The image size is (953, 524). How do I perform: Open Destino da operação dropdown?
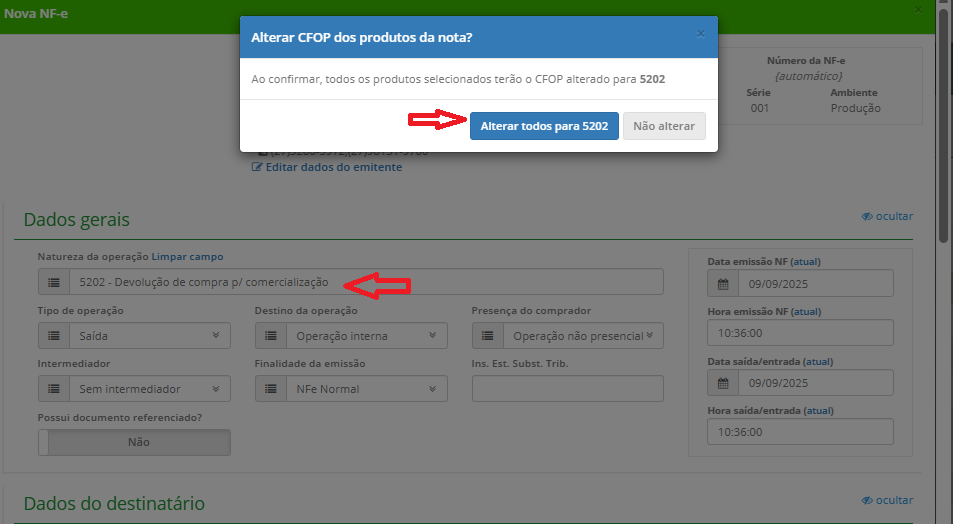[367, 336]
